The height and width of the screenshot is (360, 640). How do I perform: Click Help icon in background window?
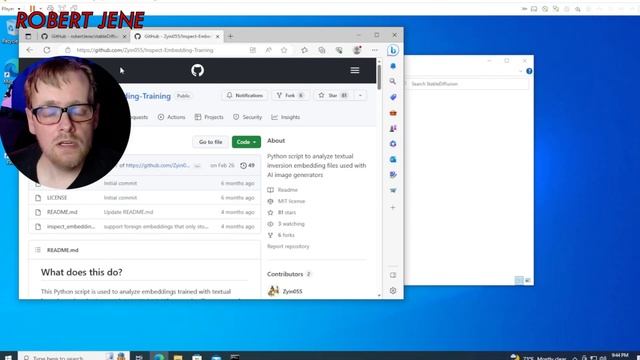(x=529, y=71)
